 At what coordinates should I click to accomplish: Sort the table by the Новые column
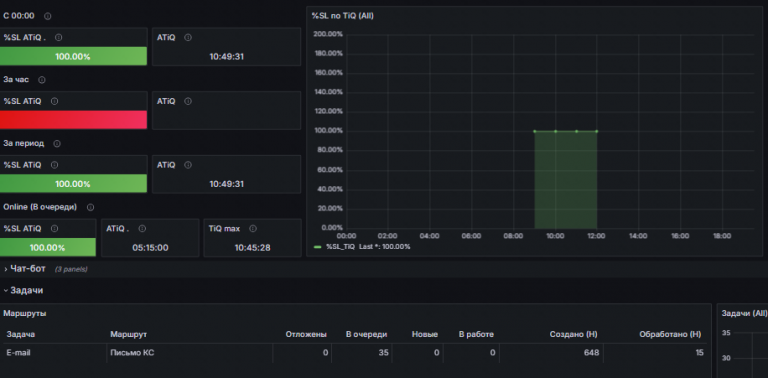tap(425, 334)
